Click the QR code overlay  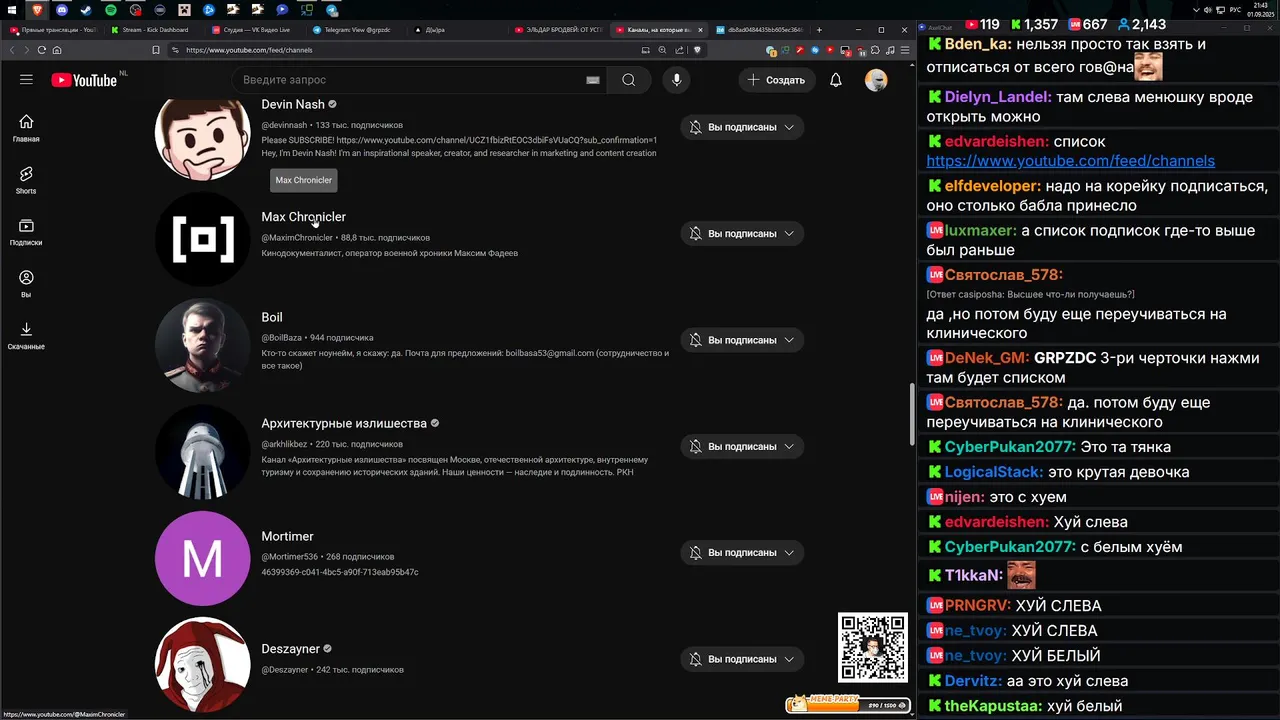873,647
